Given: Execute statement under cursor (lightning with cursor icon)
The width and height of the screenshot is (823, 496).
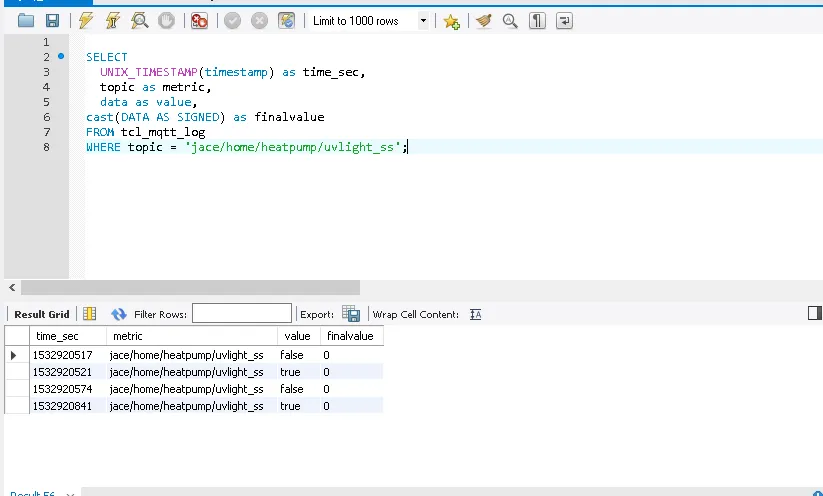Looking at the screenshot, I should click(113, 21).
